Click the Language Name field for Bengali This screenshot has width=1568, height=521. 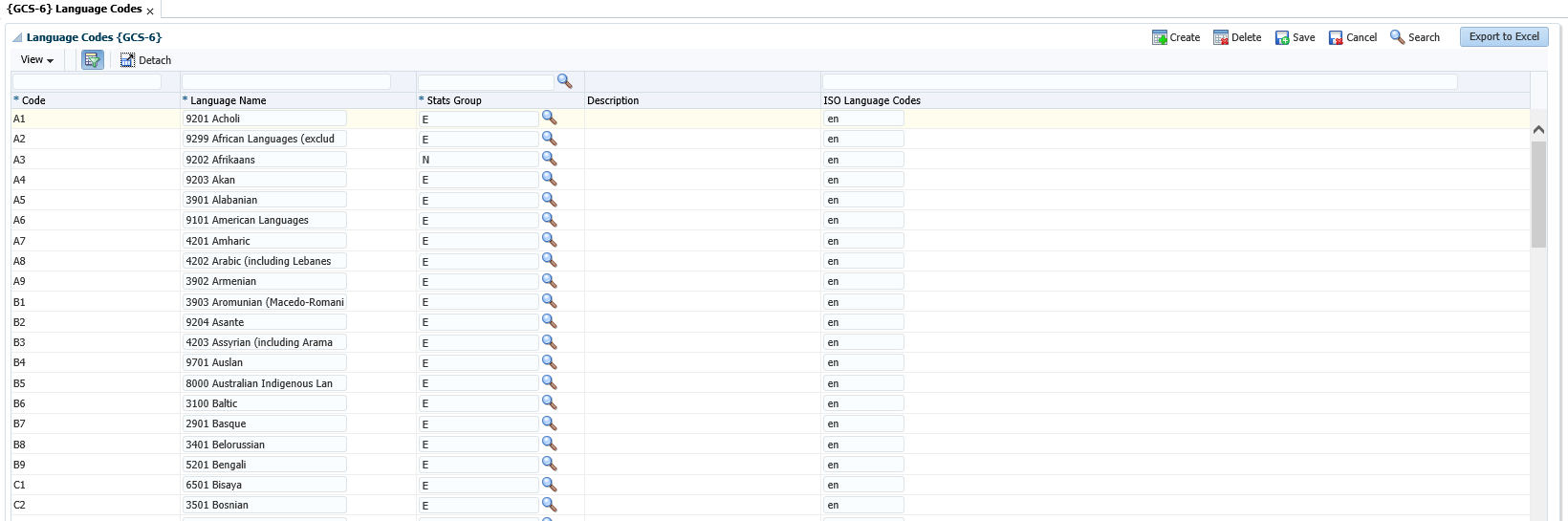point(264,465)
